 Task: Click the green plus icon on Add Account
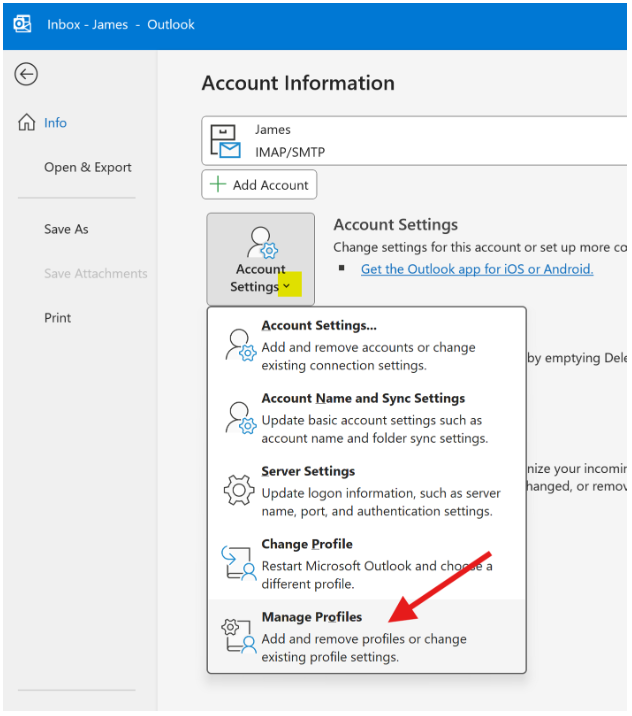click(218, 185)
